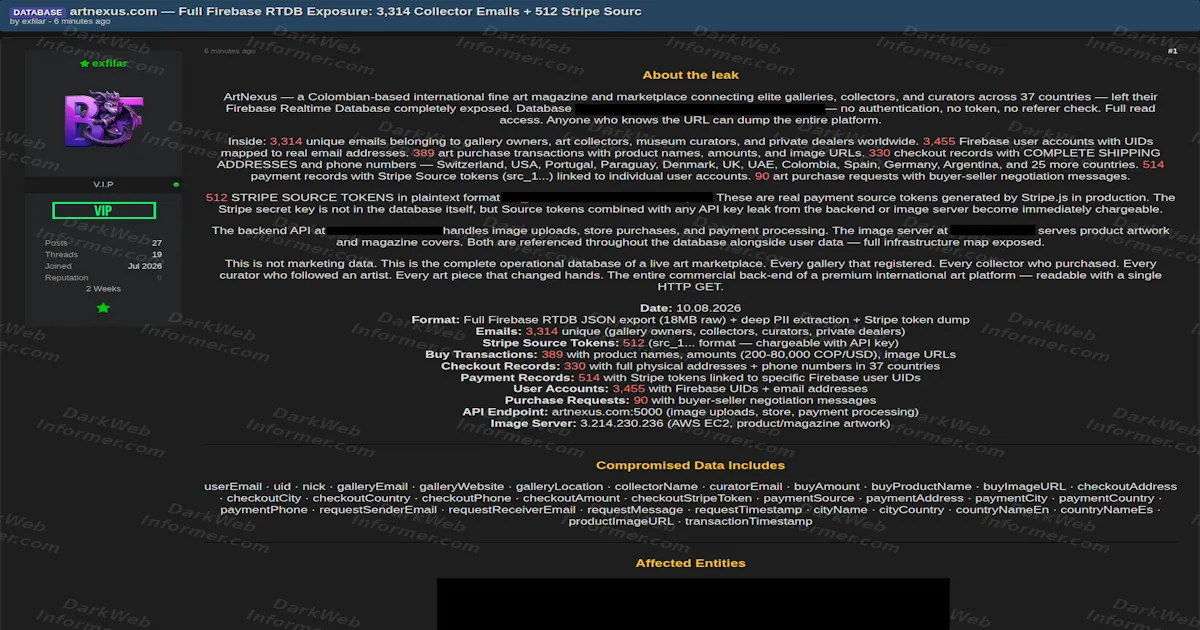Click the black redacted image under Affected Entities

pos(693,604)
